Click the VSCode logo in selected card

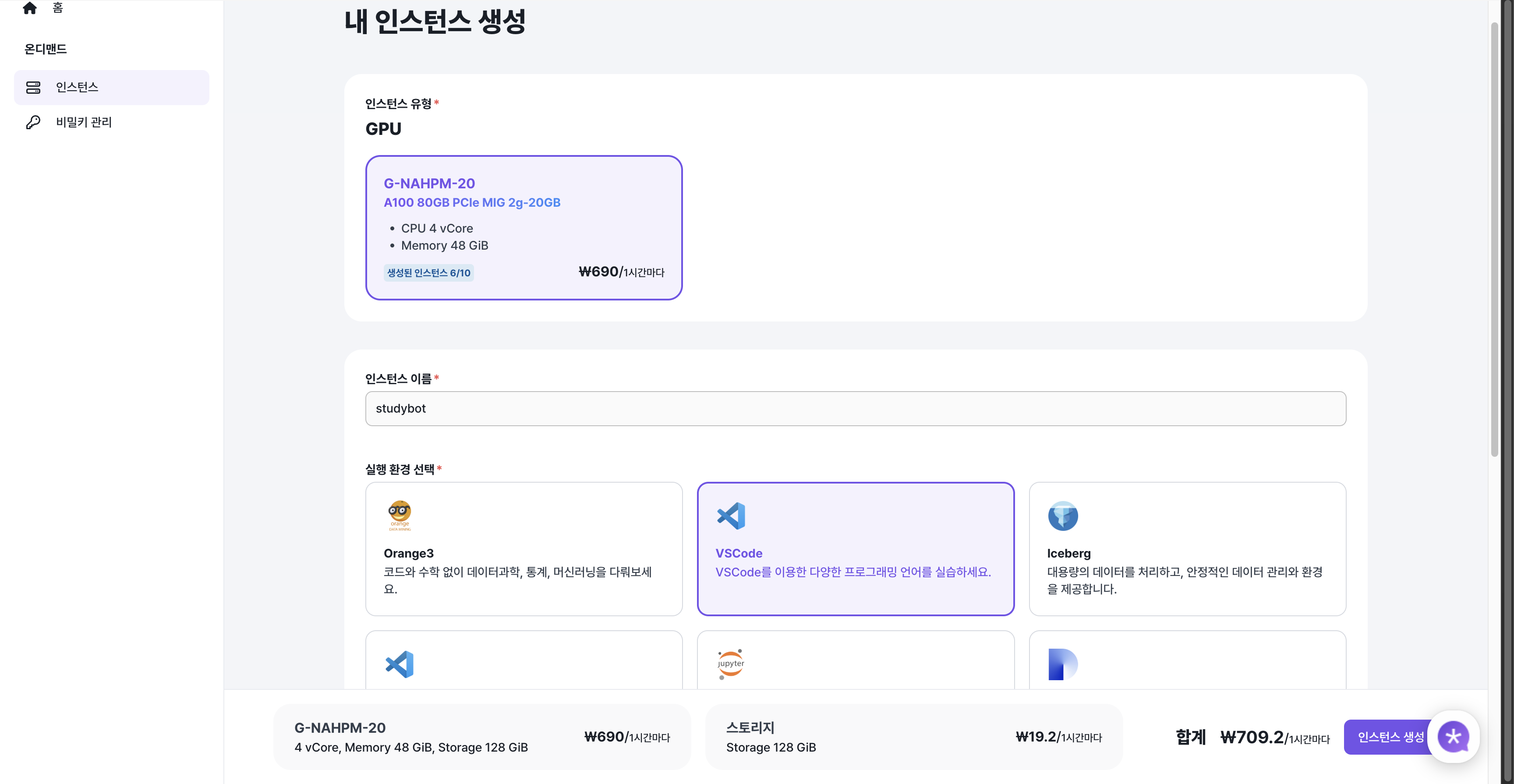[x=731, y=516]
